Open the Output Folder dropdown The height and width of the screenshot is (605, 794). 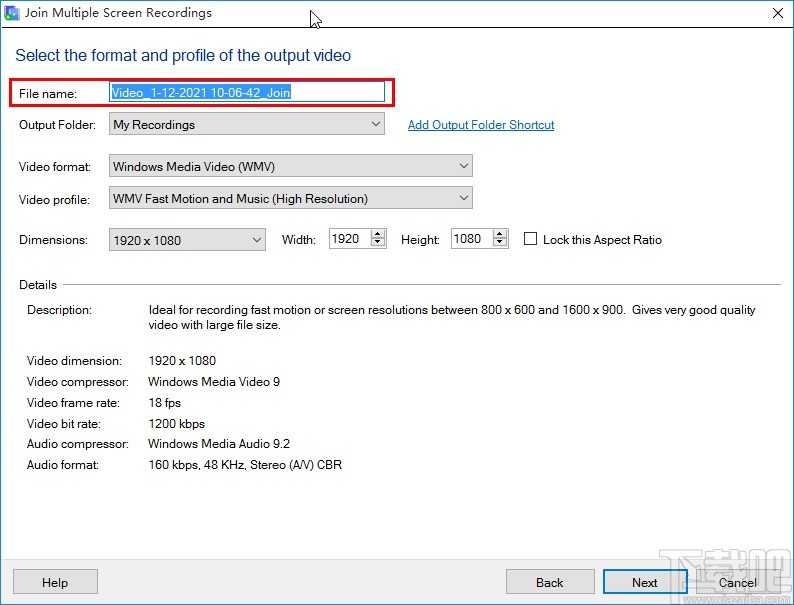click(x=247, y=125)
